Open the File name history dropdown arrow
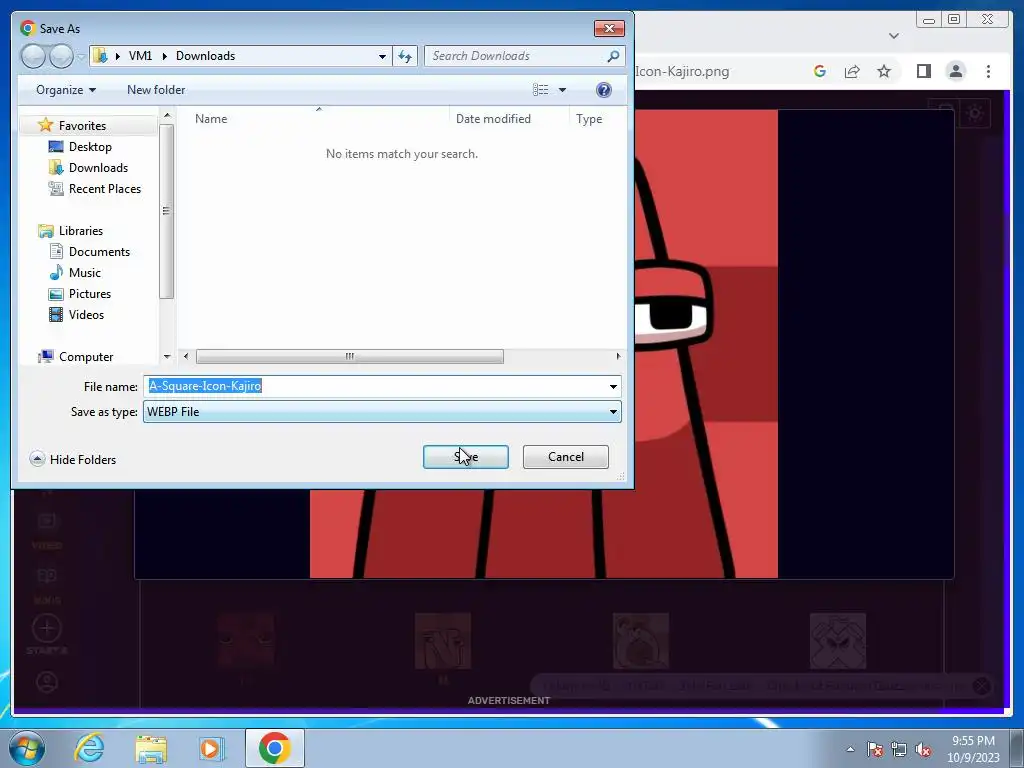This screenshot has height=768, width=1024. point(613,386)
